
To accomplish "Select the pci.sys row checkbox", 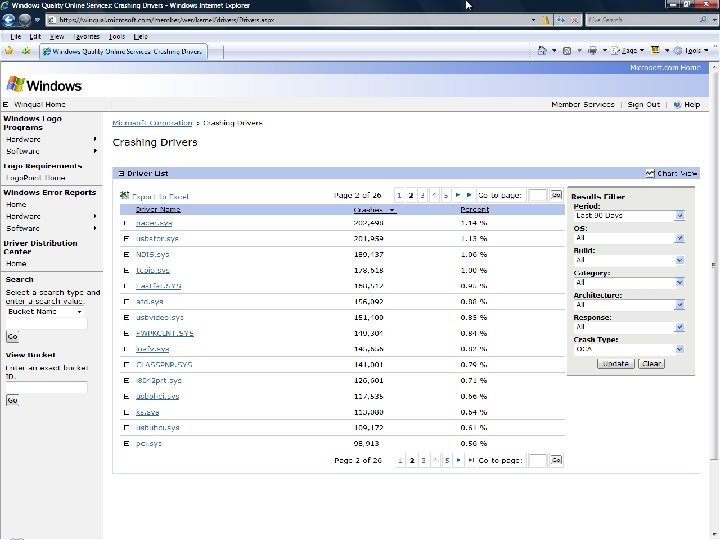I will coord(125,442).
